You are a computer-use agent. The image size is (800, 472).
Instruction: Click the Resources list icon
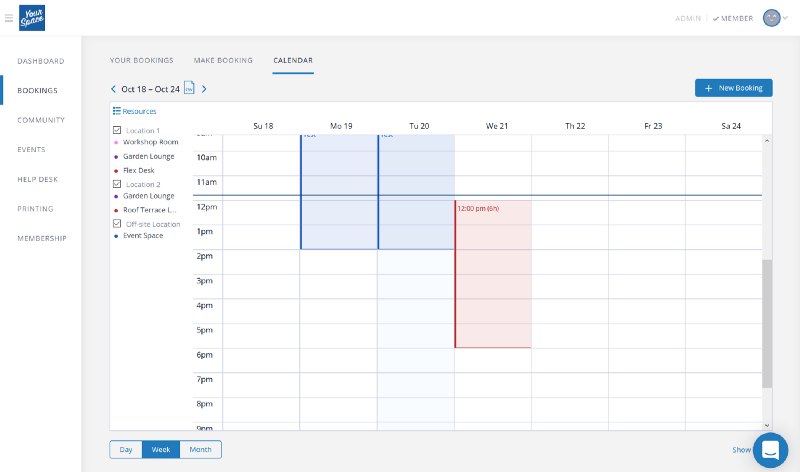[117, 111]
